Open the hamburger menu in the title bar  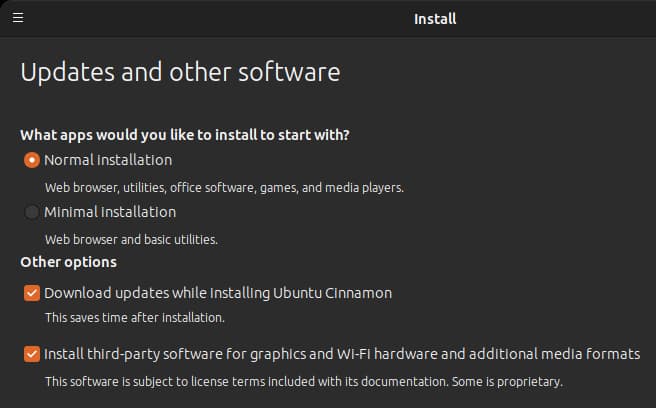tap(18, 18)
